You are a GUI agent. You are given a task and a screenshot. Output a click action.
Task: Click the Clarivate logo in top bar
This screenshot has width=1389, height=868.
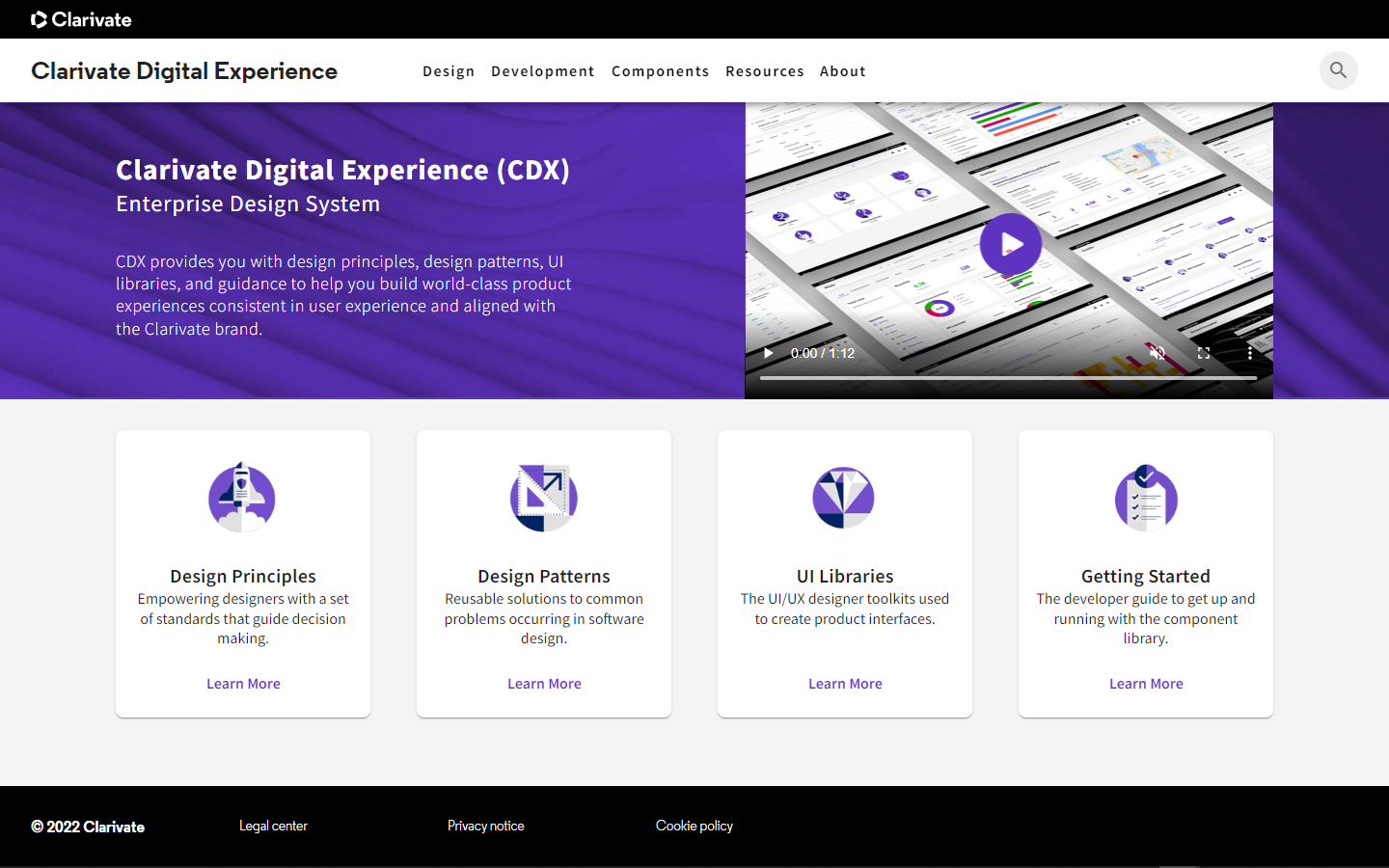point(81,19)
